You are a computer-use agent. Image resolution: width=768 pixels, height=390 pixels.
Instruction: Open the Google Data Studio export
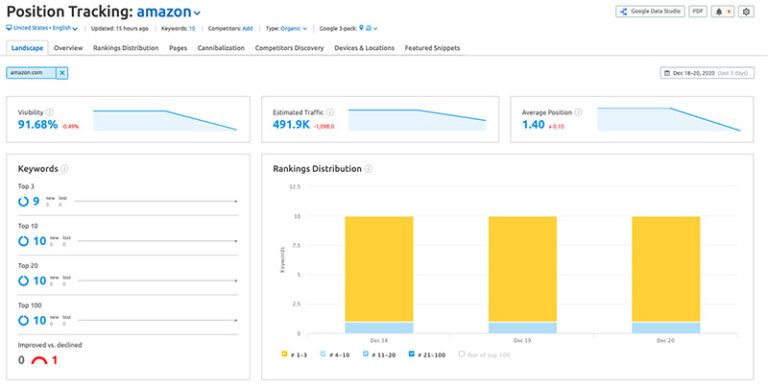coord(650,12)
